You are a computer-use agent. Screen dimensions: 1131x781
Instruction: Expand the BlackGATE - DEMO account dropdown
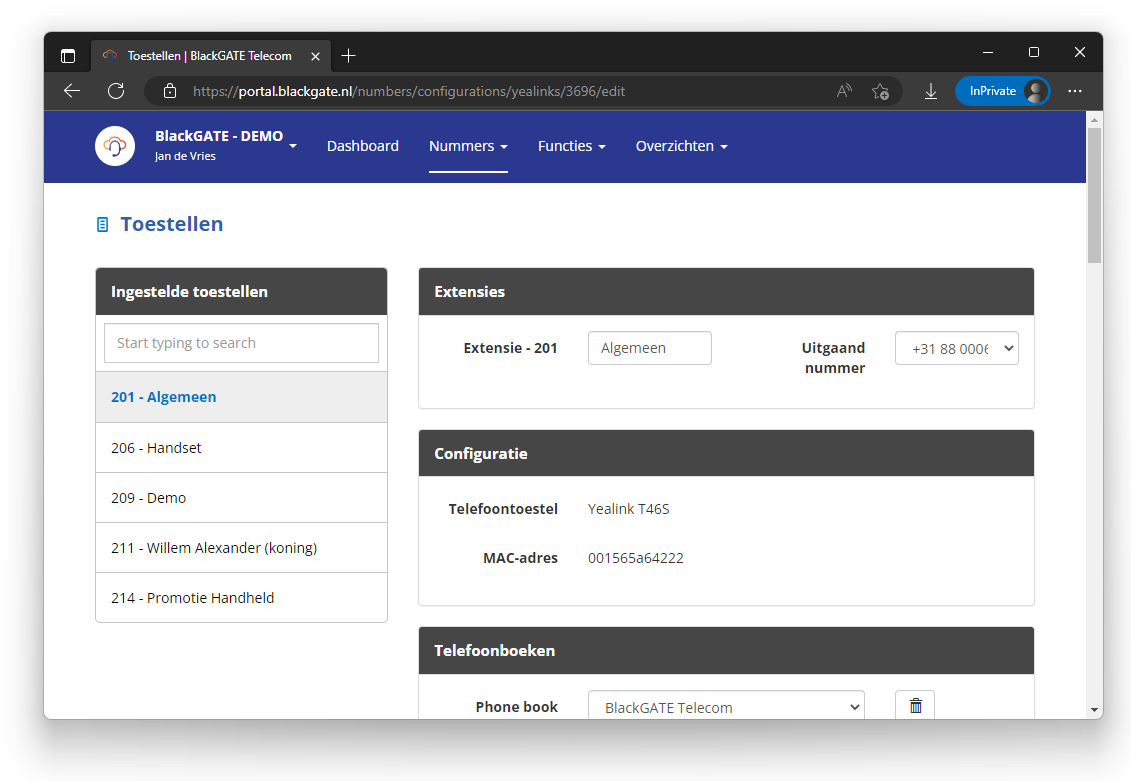click(293, 146)
